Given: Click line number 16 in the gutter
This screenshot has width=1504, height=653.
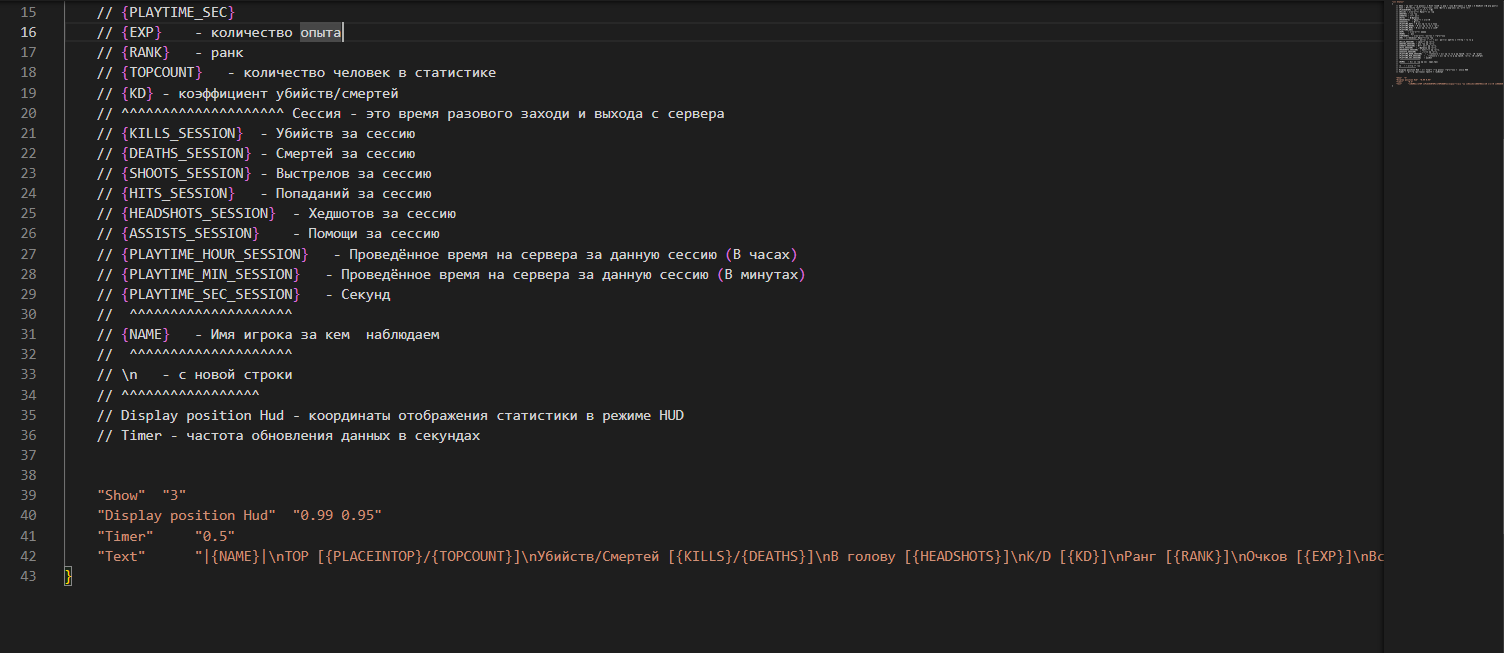Looking at the screenshot, I should 27,33.
